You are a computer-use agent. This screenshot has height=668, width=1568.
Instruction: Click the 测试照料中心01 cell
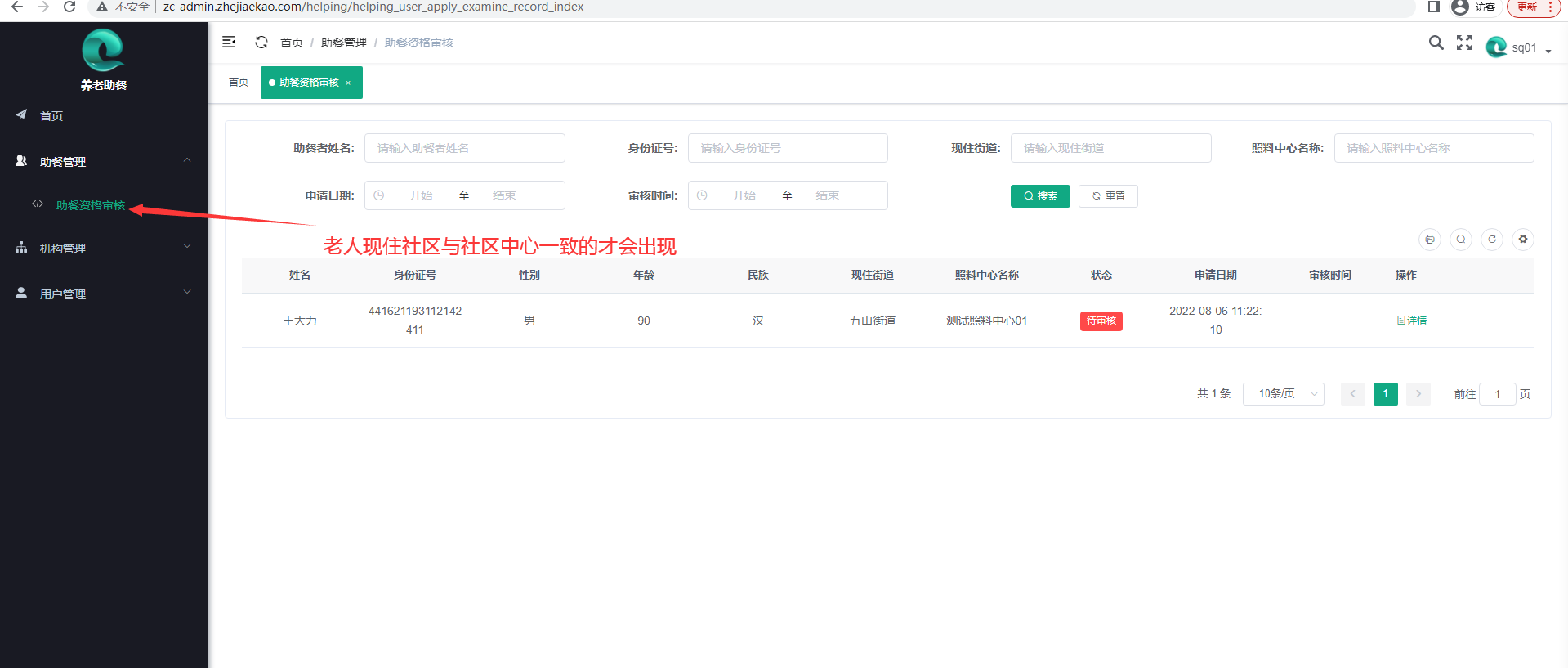tap(987, 321)
